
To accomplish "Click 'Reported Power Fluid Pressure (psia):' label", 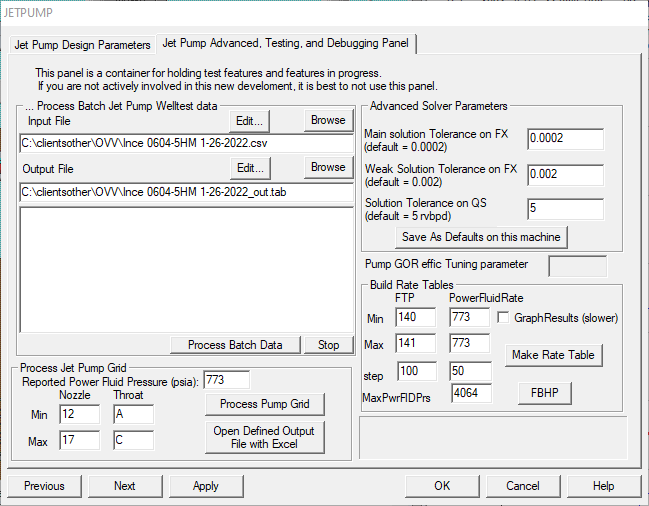I will click(111, 381).
